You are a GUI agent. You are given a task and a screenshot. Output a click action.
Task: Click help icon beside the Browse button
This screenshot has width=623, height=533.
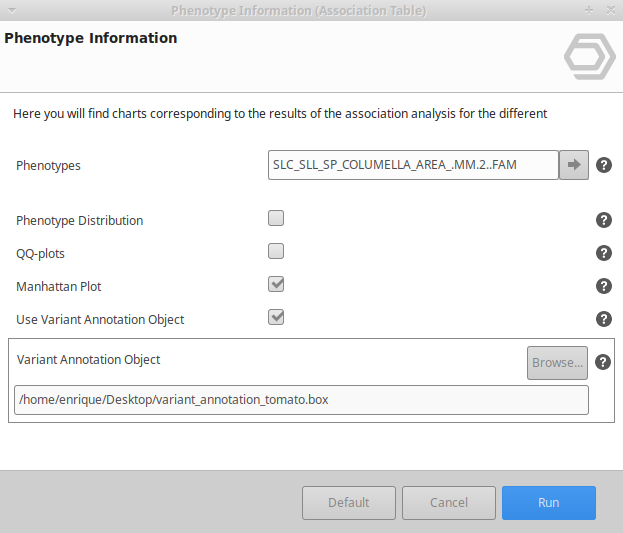click(x=603, y=362)
